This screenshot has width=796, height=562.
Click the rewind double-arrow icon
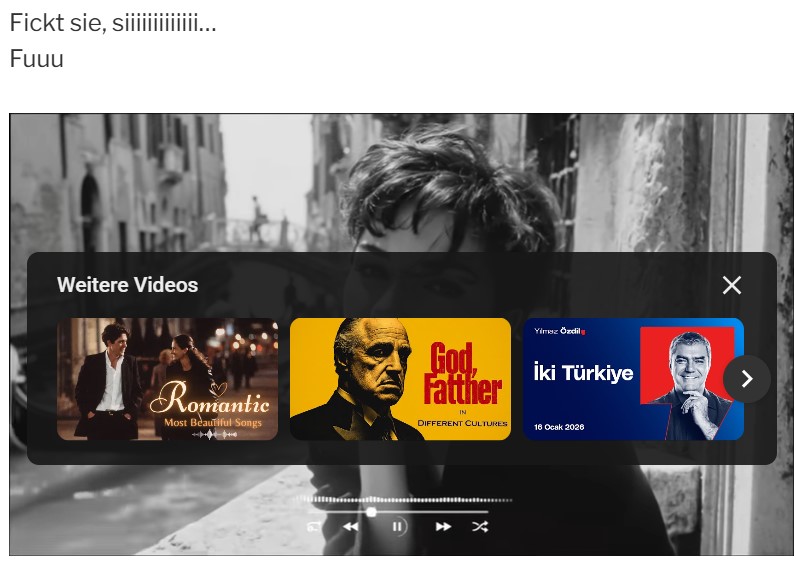pyautogui.click(x=351, y=526)
